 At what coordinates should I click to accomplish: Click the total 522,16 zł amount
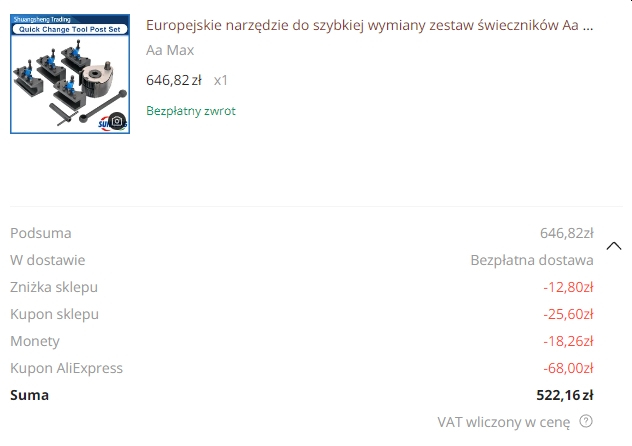(564, 395)
